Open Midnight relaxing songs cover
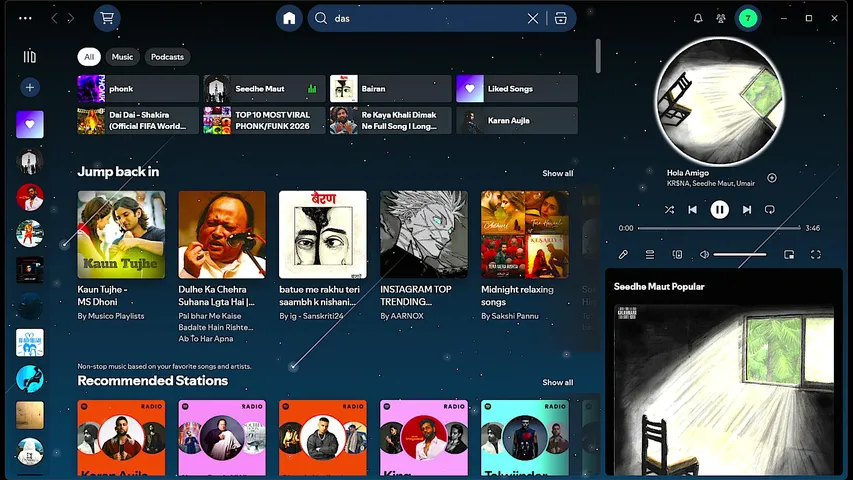This screenshot has height=480, width=853. coord(525,235)
